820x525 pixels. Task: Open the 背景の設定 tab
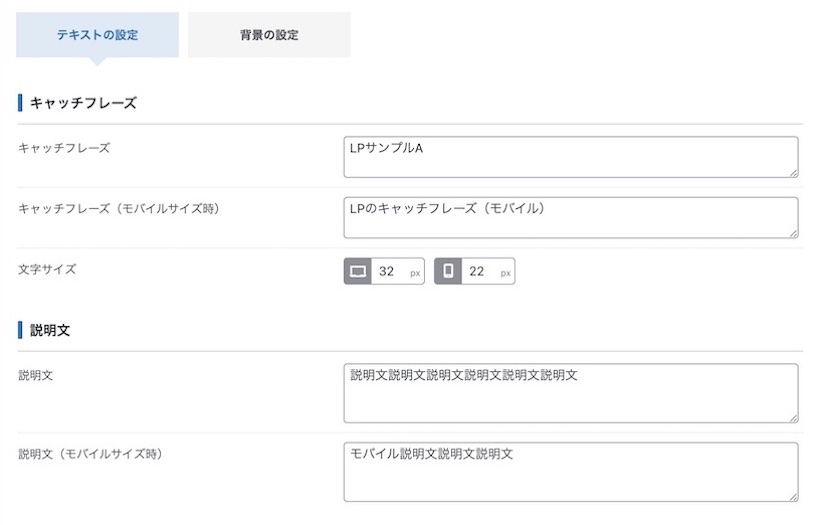[x=269, y=35]
